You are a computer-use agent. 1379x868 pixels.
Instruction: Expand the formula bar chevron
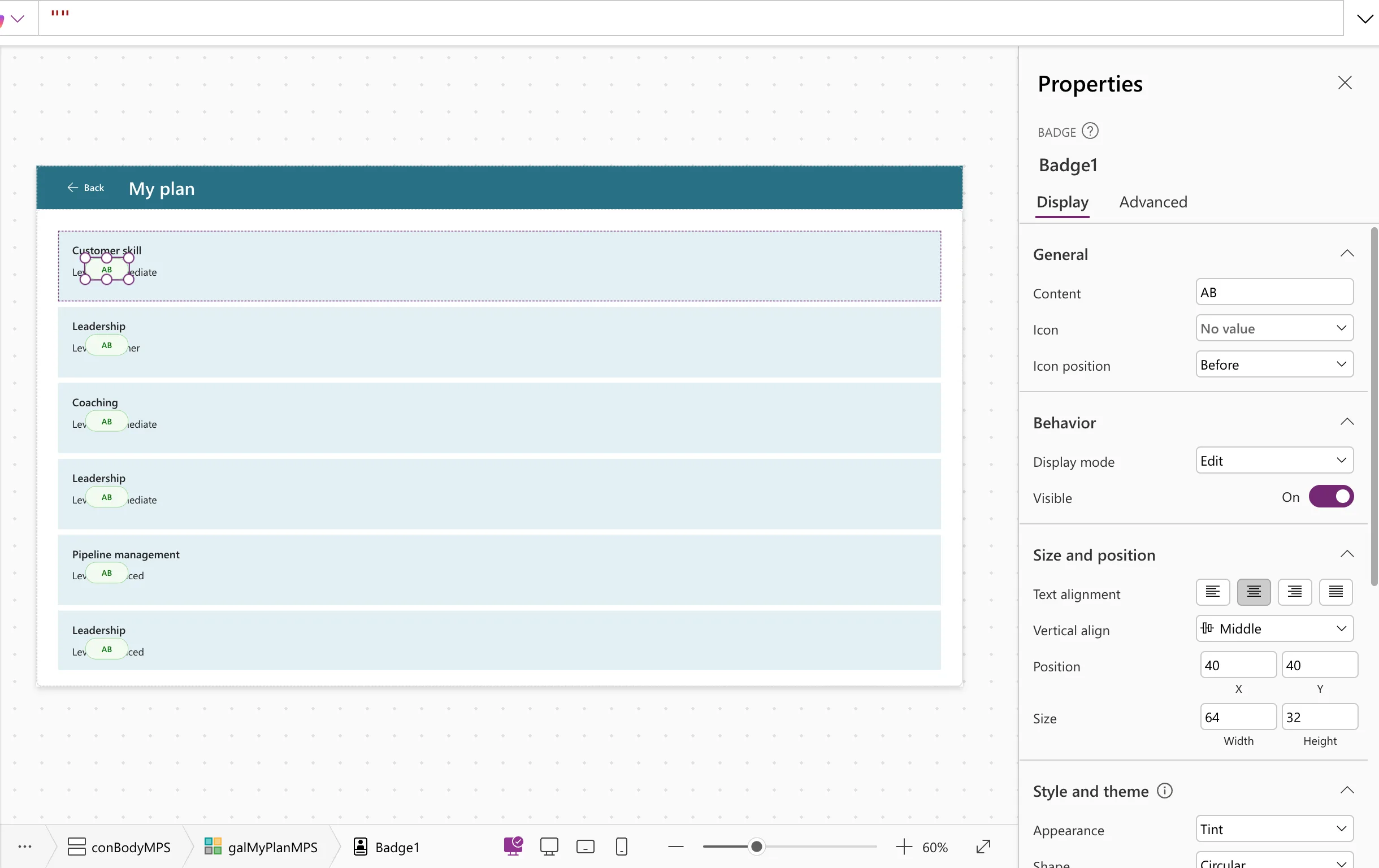point(1365,19)
